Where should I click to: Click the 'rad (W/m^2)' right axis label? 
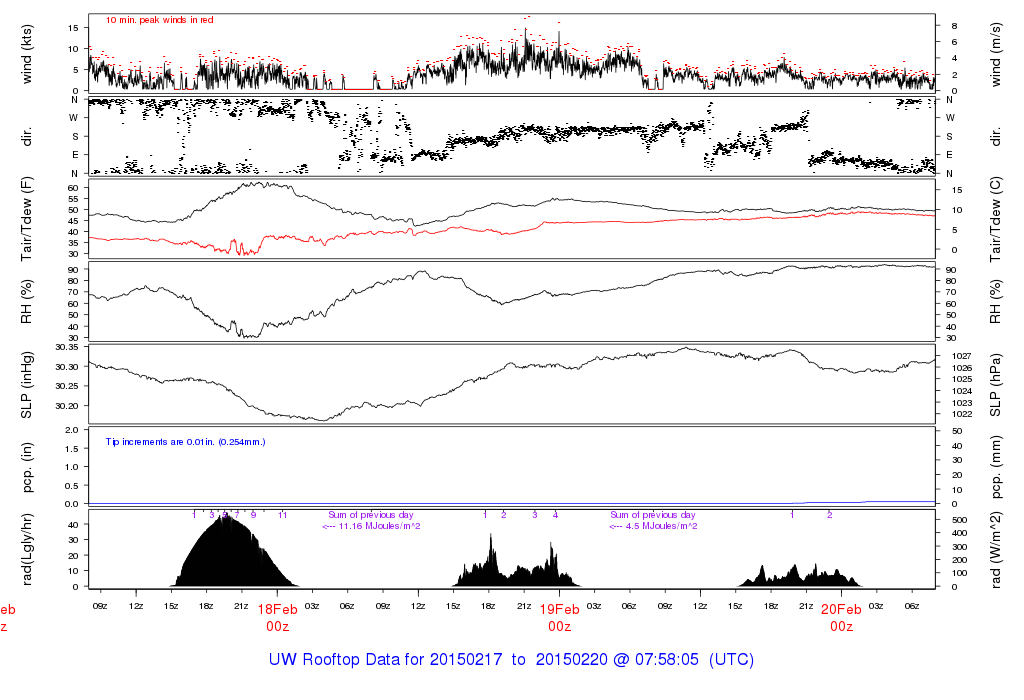coord(996,550)
